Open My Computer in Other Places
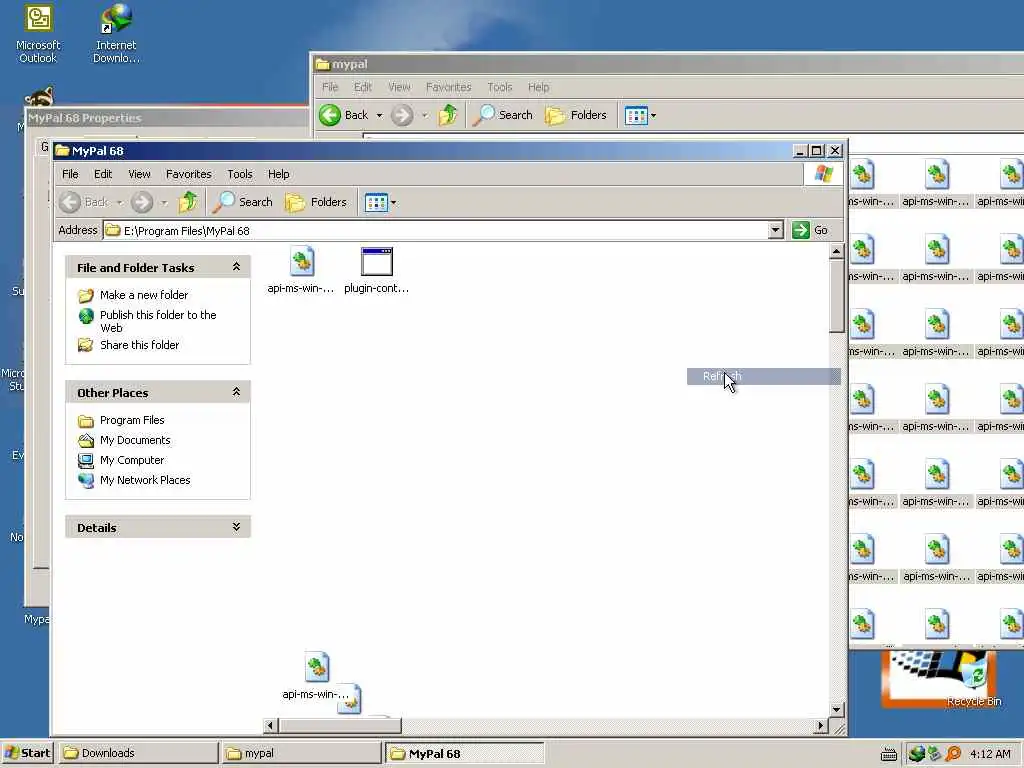The image size is (1024, 768). (x=132, y=460)
